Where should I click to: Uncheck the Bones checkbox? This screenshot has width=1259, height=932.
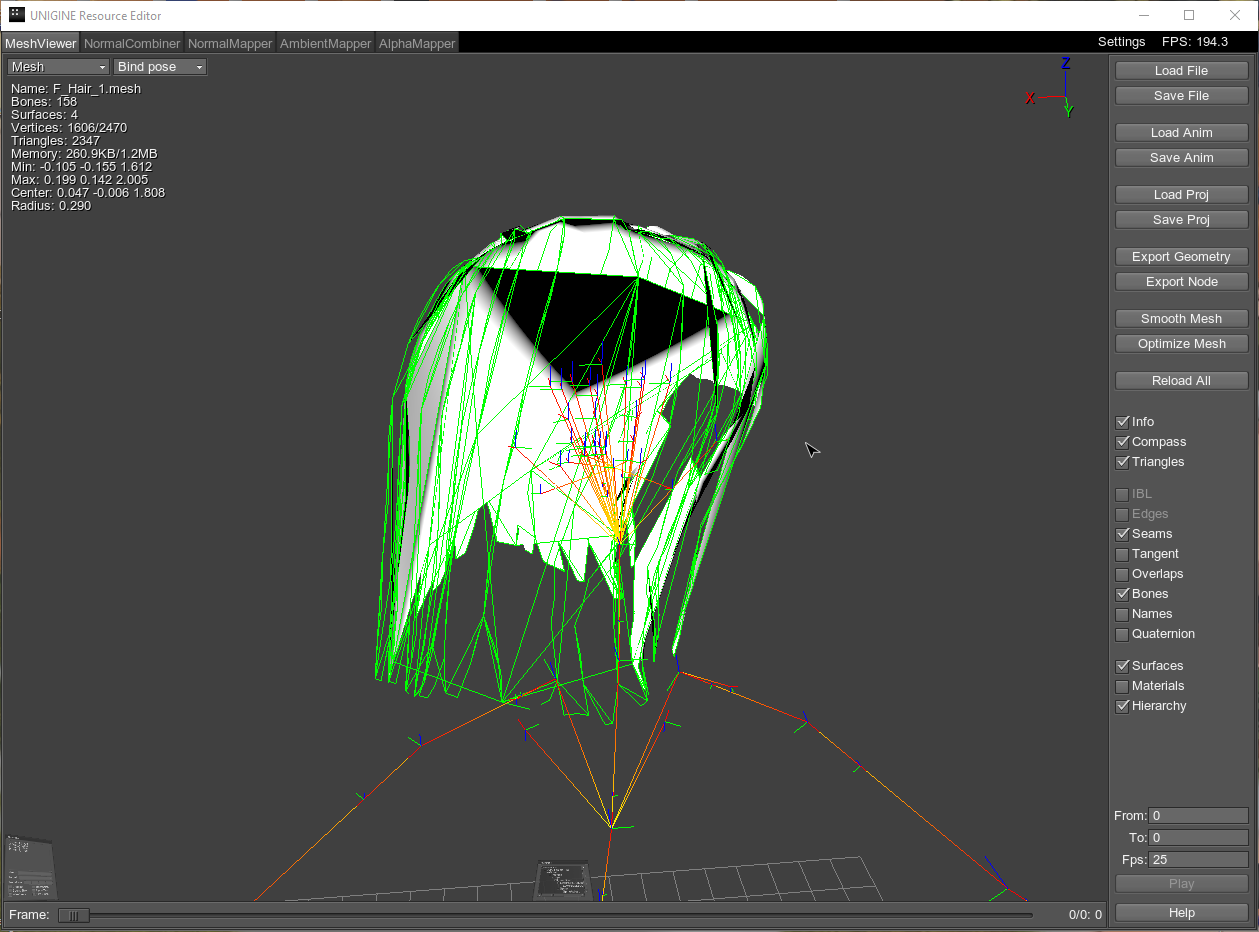1122,594
